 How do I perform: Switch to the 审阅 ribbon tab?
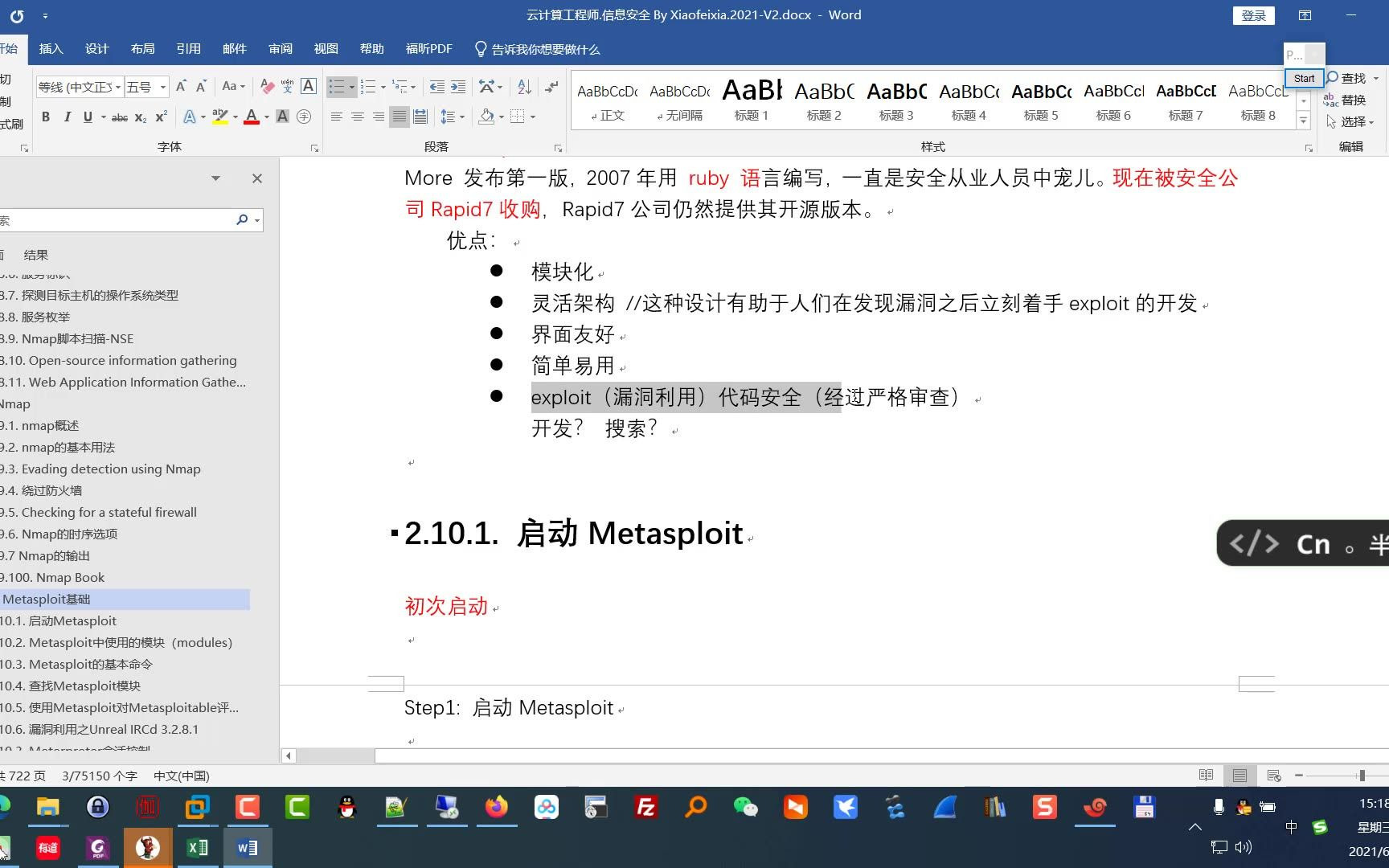click(x=280, y=48)
